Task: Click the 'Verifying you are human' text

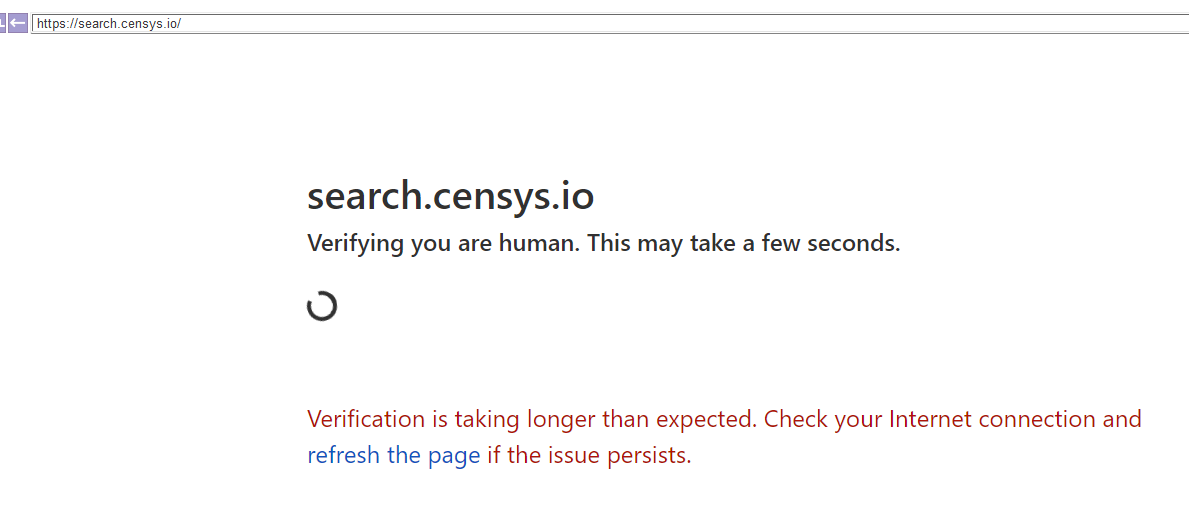Action: [442, 244]
